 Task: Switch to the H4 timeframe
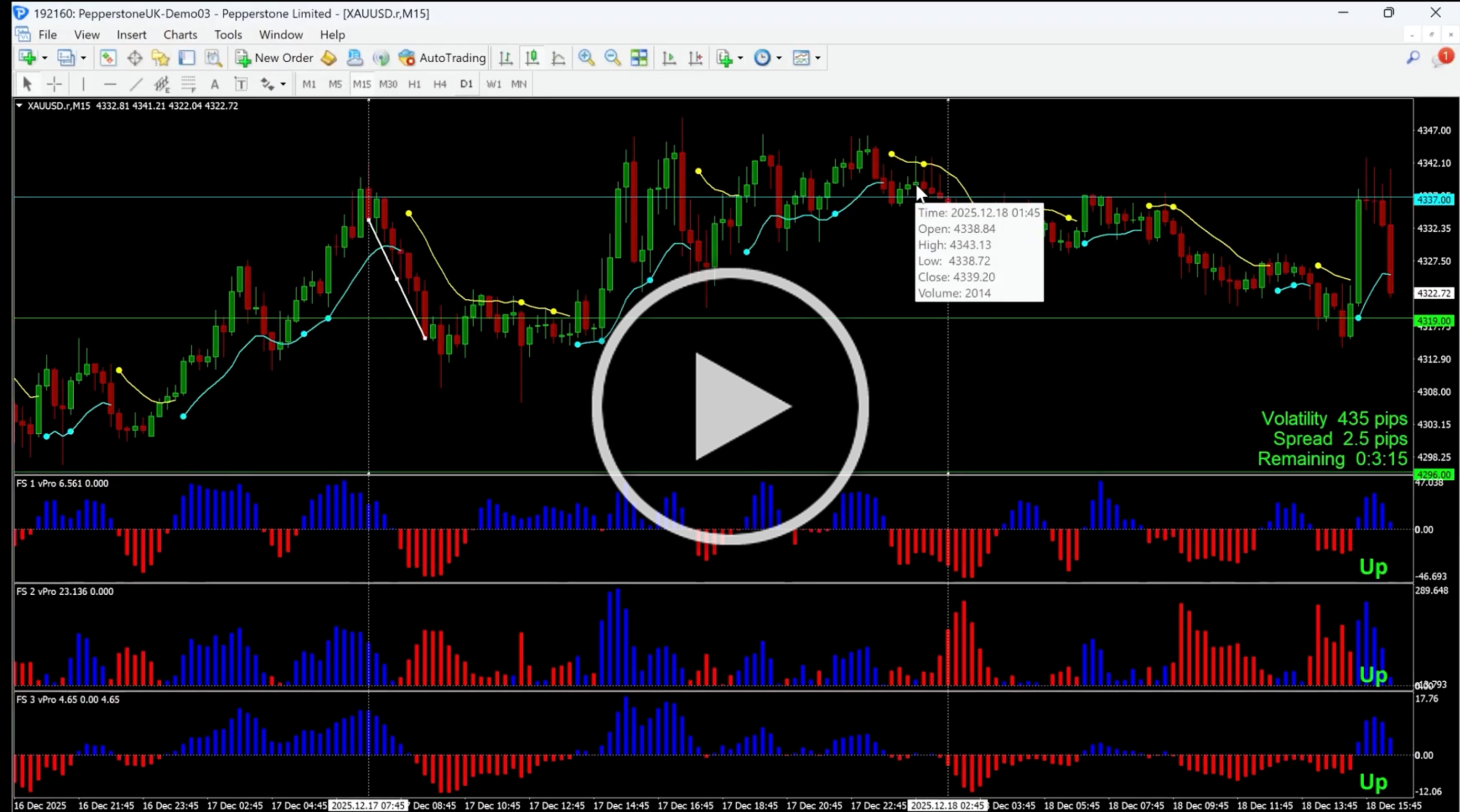click(x=440, y=84)
